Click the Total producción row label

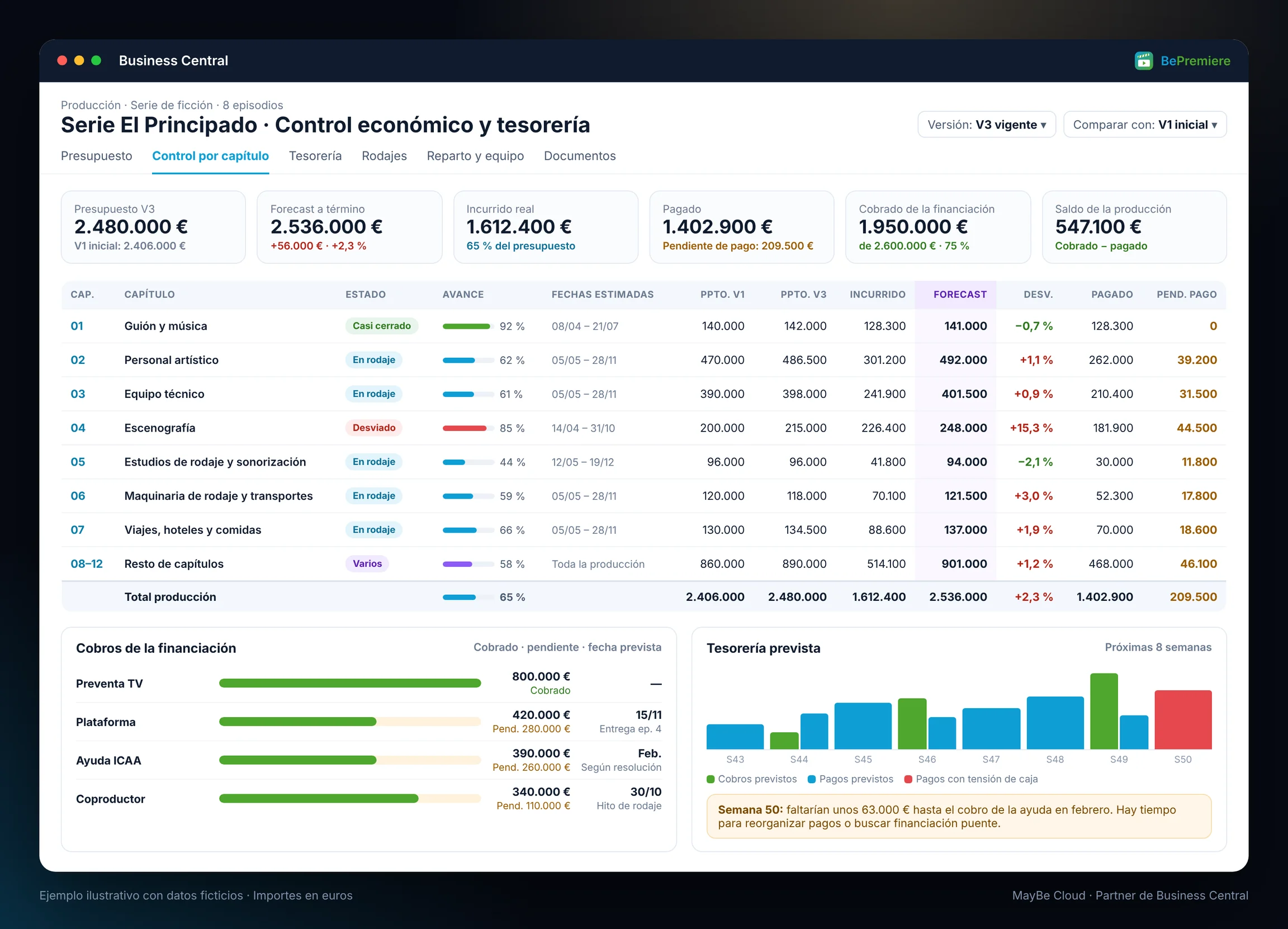point(171,597)
